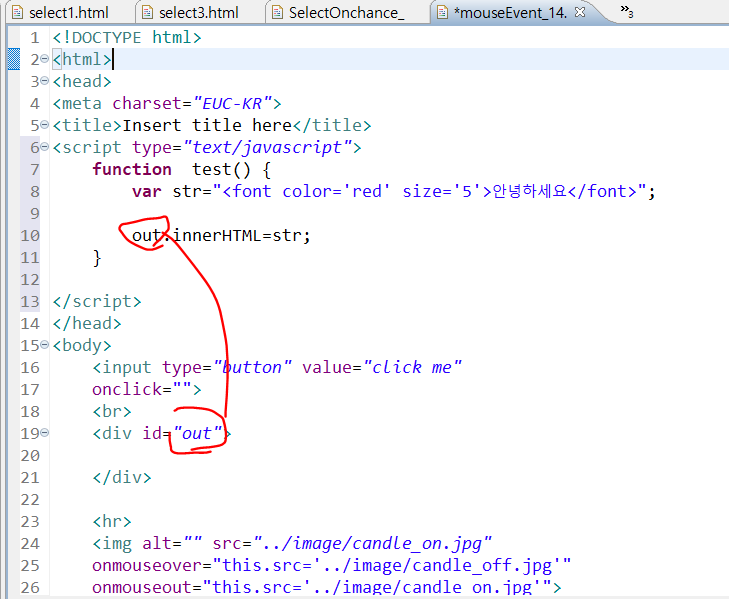Click the <hr> tag on line 23
729x599 pixels.
click(112, 521)
